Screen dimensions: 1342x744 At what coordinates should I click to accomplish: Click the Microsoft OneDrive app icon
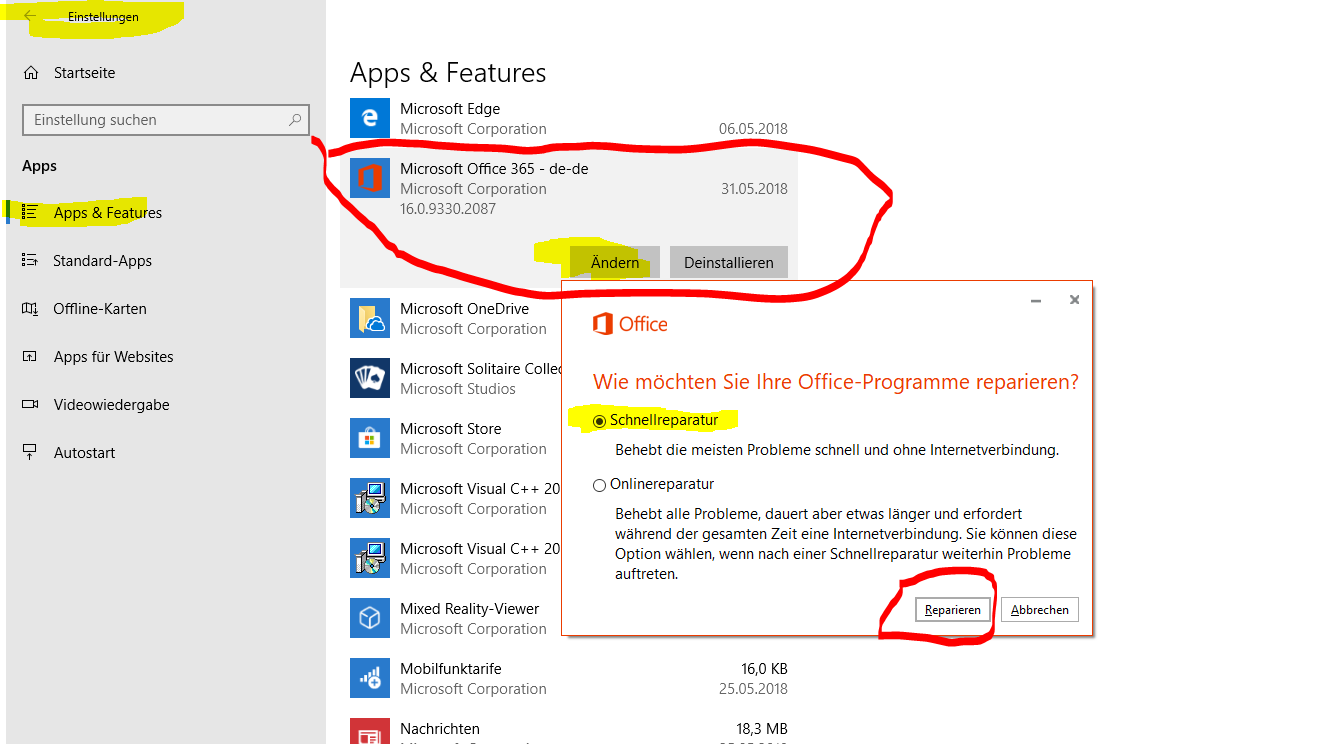click(370, 318)
